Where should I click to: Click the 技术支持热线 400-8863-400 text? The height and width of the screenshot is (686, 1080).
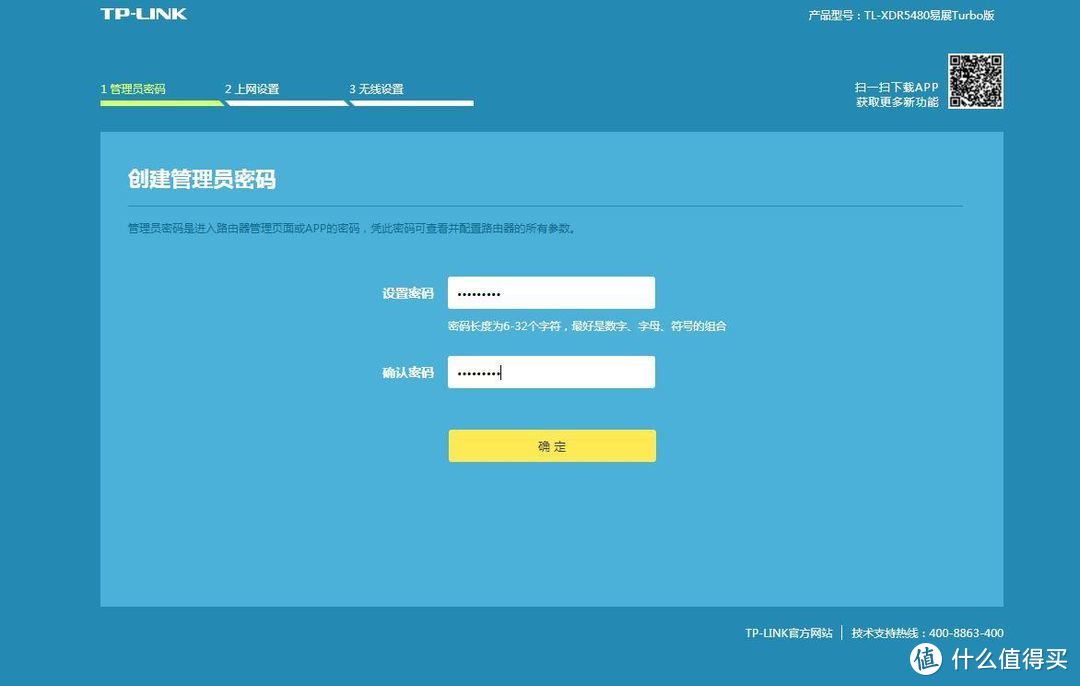click(926, 633)
